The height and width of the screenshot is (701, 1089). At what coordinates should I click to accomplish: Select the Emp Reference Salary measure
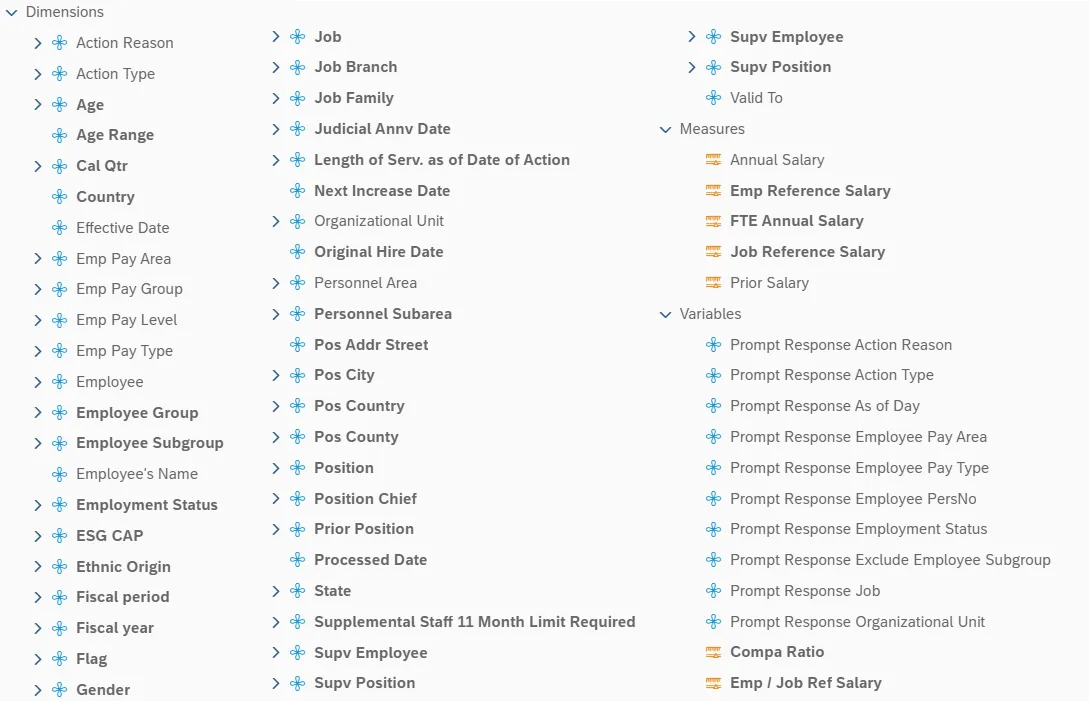click(810, 191)
